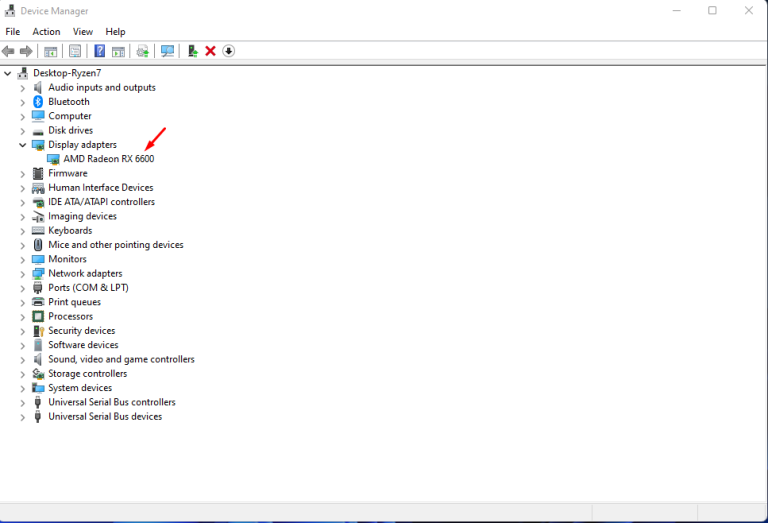Expand the IDE ATA/ATAPI controllers chevron
The width and height of the screenshot is (768, 523).
point(23,202)
